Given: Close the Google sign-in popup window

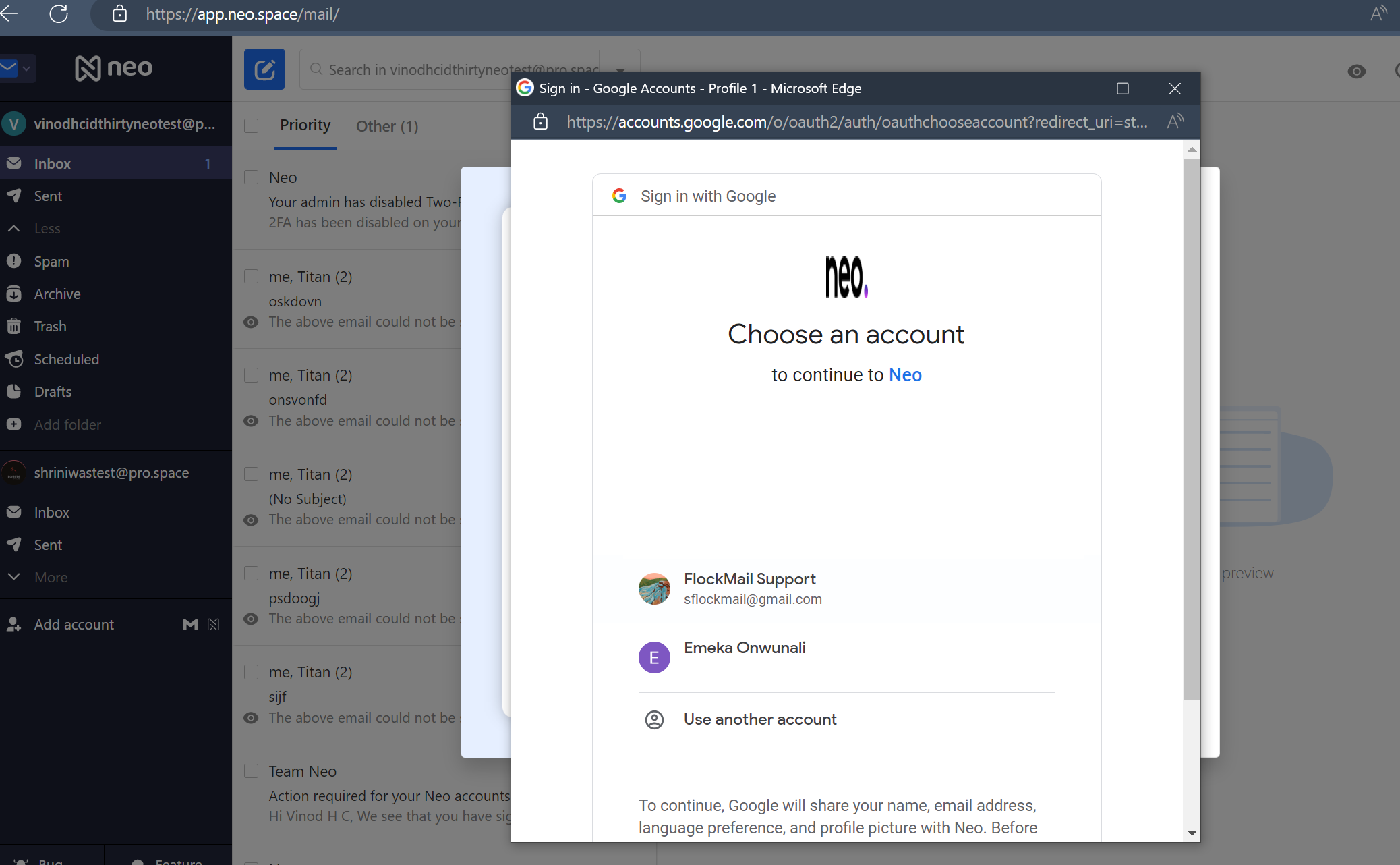Looking at the screenshot, I should [1175, 88].
